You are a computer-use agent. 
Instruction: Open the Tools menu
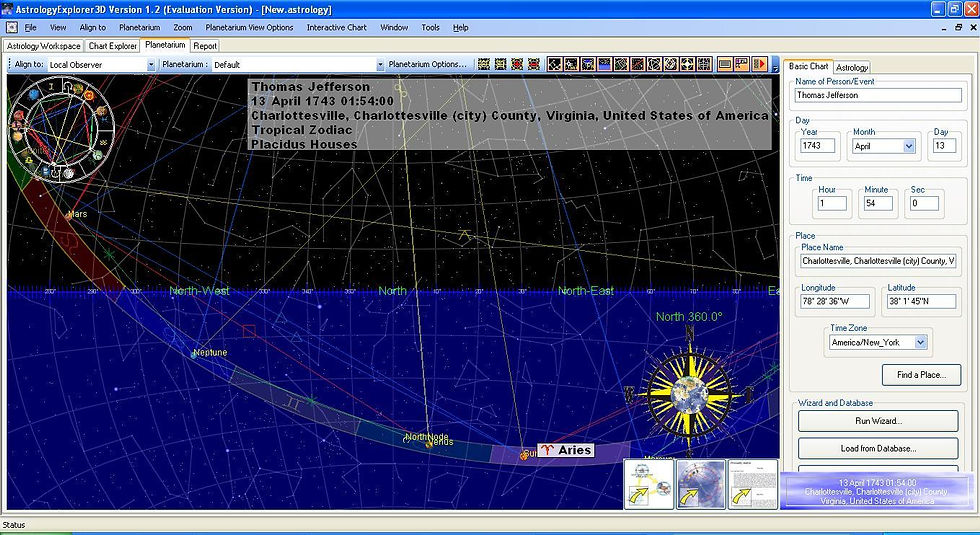pos(430,28)
